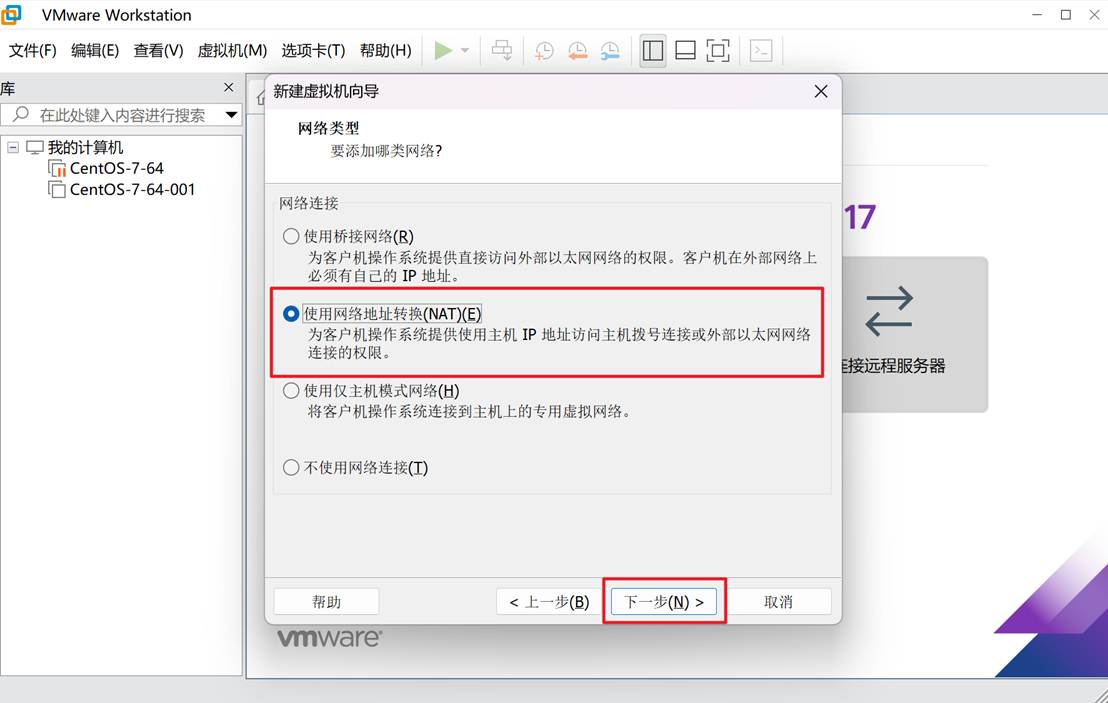Click the Take Snapshot clock icon
1108x703 pixels.
(544, 50)
